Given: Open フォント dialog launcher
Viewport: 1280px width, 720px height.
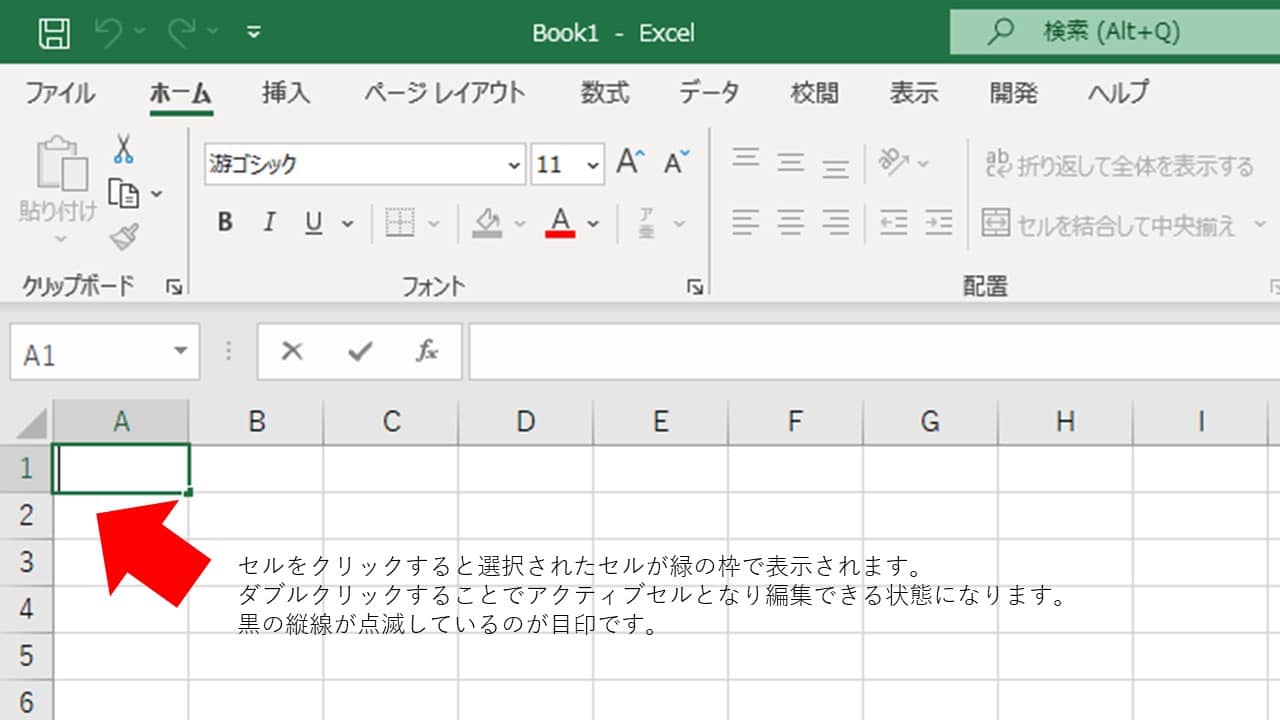Looking at the screenshot, I should [695, 288].
